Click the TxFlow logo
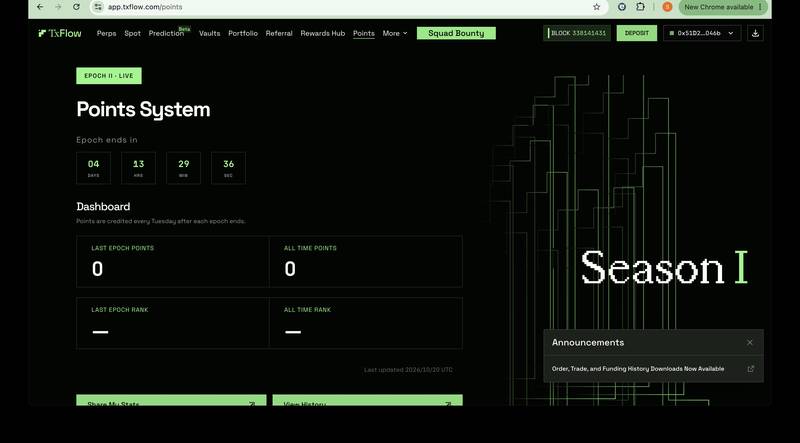The image size is (800, 443). click(x=60, y=33)
